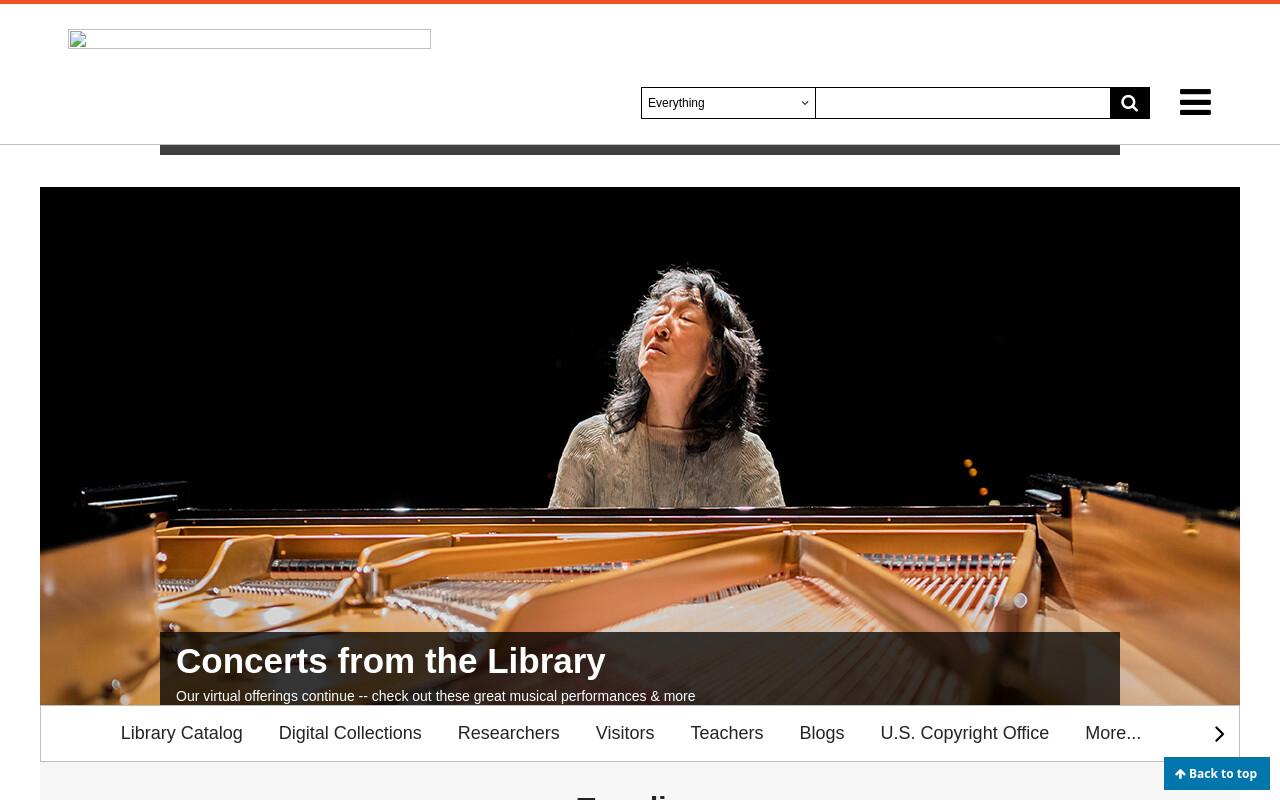Screen dimensions: 1280x800
Task: Click the Concerts from the Library headline
Action: [x=391, y=661]
